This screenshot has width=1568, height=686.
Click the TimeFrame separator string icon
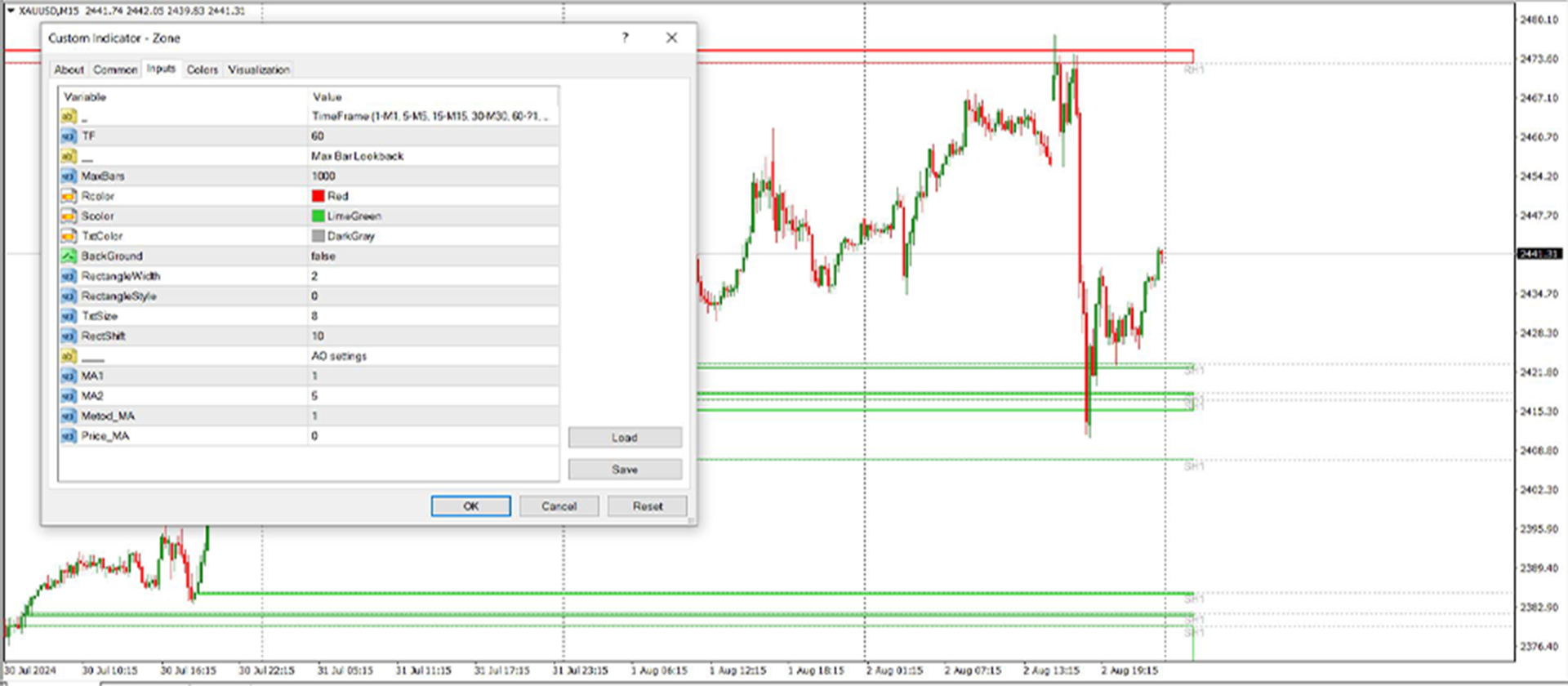(69, 117)
